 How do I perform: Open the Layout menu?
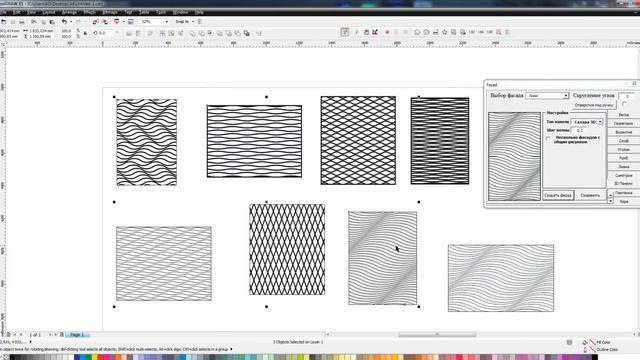tap(49, 12)
